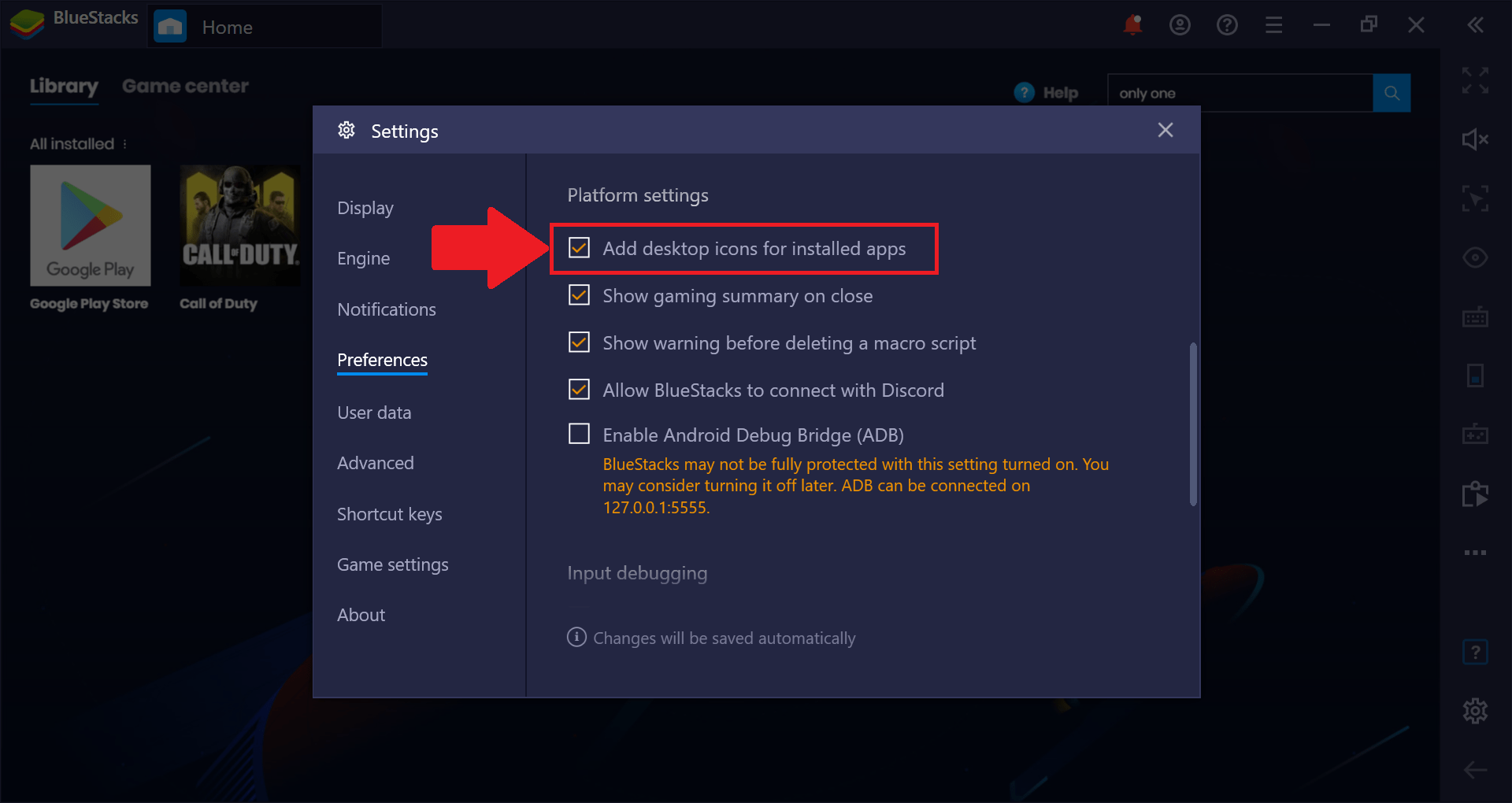Click the 'Input debugging' heading
This screenshot has height=803, width=1512.
coord(637,573)
